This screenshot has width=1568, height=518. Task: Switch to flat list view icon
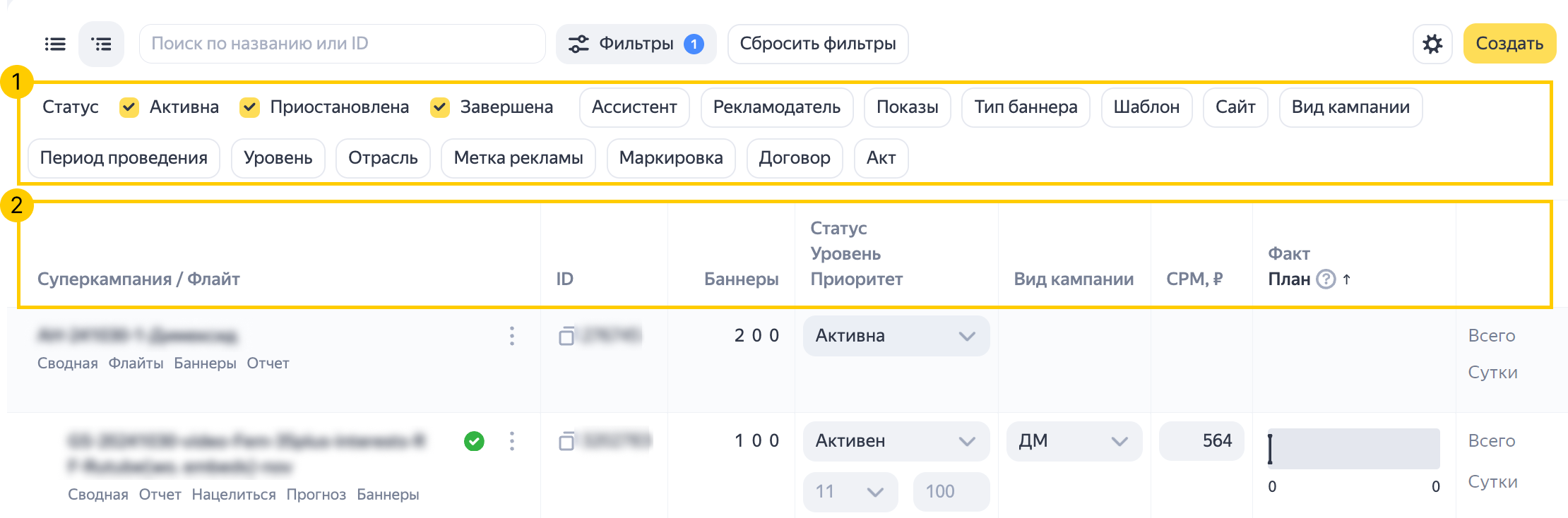pyautogui.click(x=55, y=44)
